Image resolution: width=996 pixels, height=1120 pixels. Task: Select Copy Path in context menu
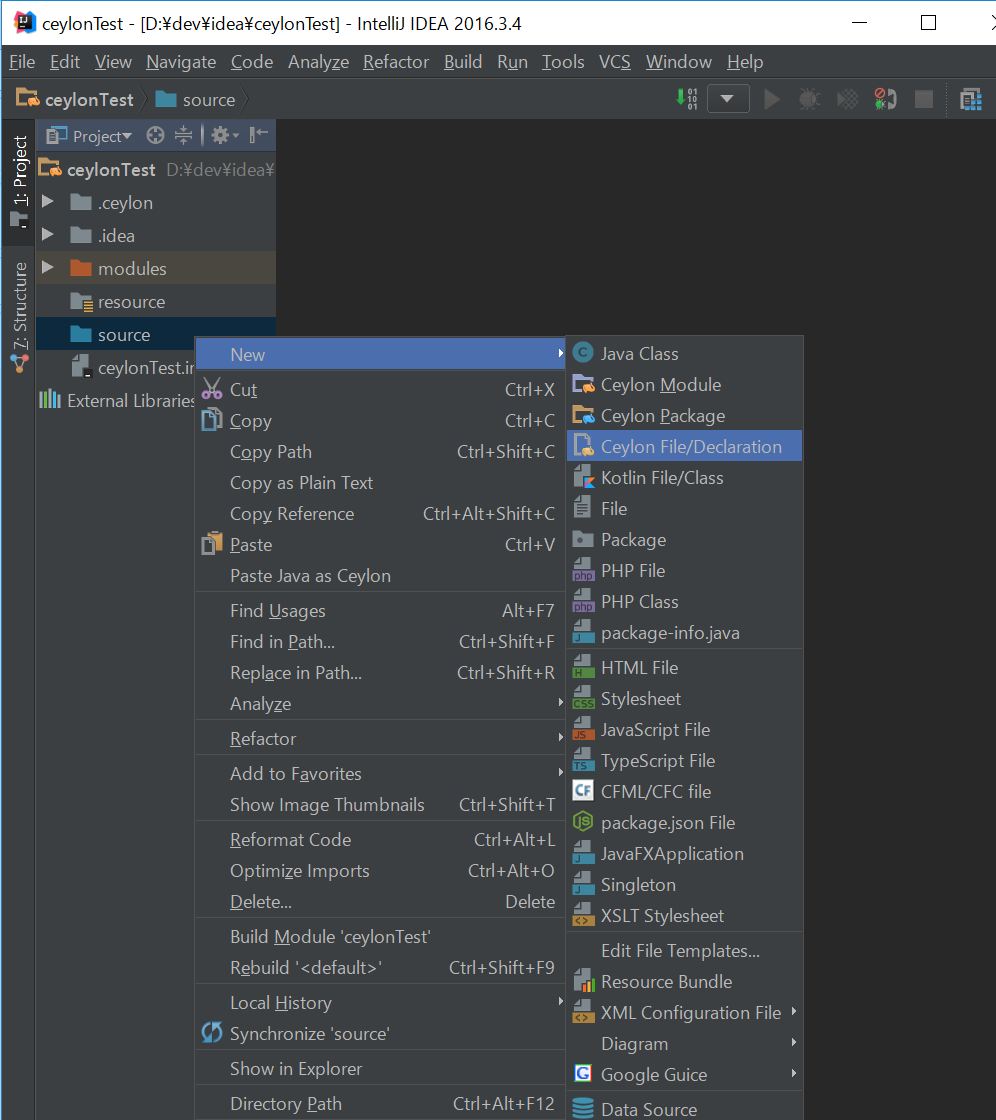(x=380, y=451)
